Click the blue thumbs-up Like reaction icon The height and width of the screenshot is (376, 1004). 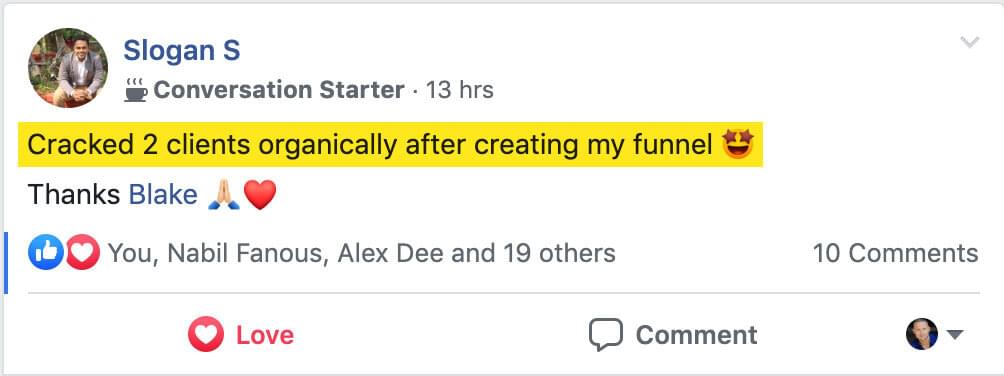coord(45,252)
